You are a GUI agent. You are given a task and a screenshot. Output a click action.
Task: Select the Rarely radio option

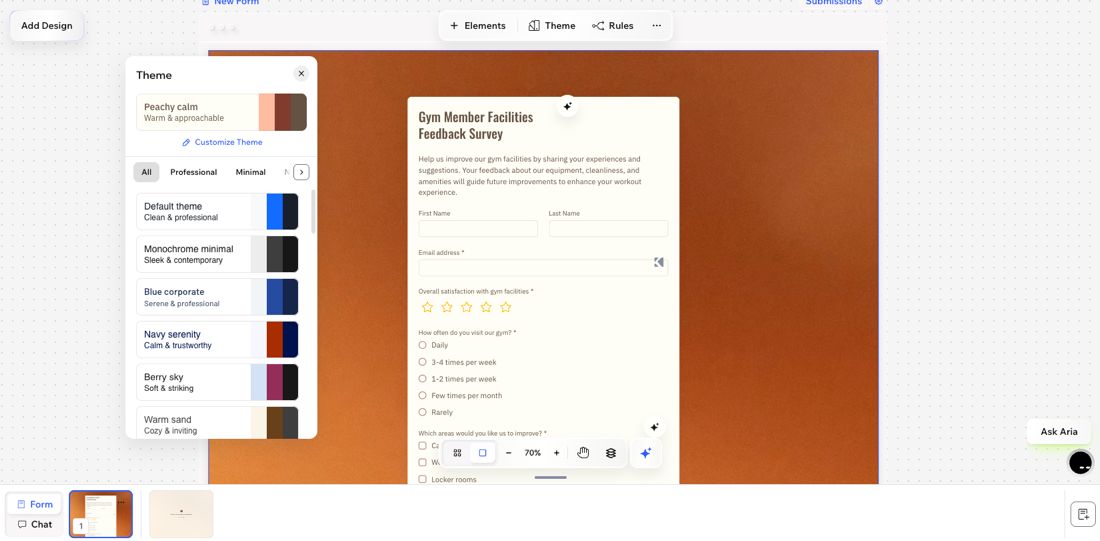coord(422,413)
